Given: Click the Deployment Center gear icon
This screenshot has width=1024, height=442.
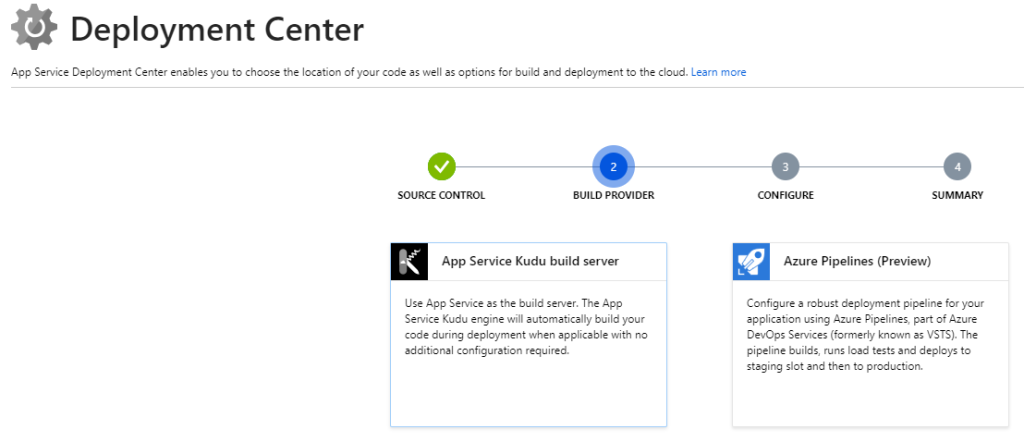Looking at the screenshot, I should pos(34,27).
